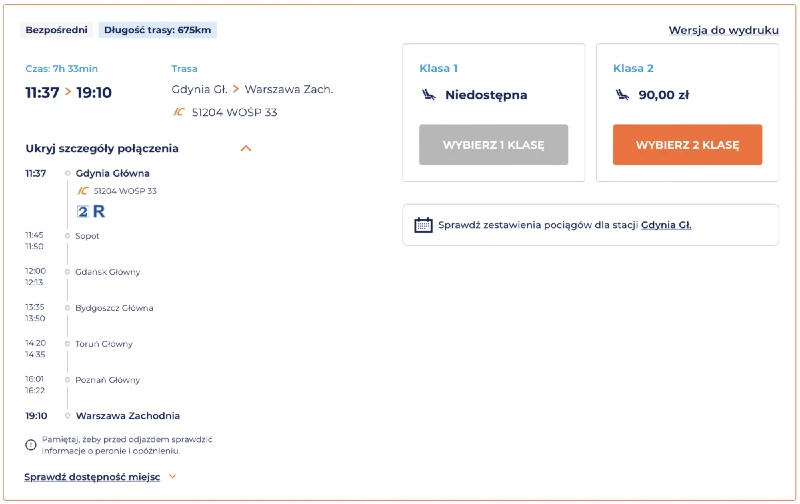This screenshot has width=800, height=504.
Task: Click the calendar icon for train schedules
Action: click(423, 225)
